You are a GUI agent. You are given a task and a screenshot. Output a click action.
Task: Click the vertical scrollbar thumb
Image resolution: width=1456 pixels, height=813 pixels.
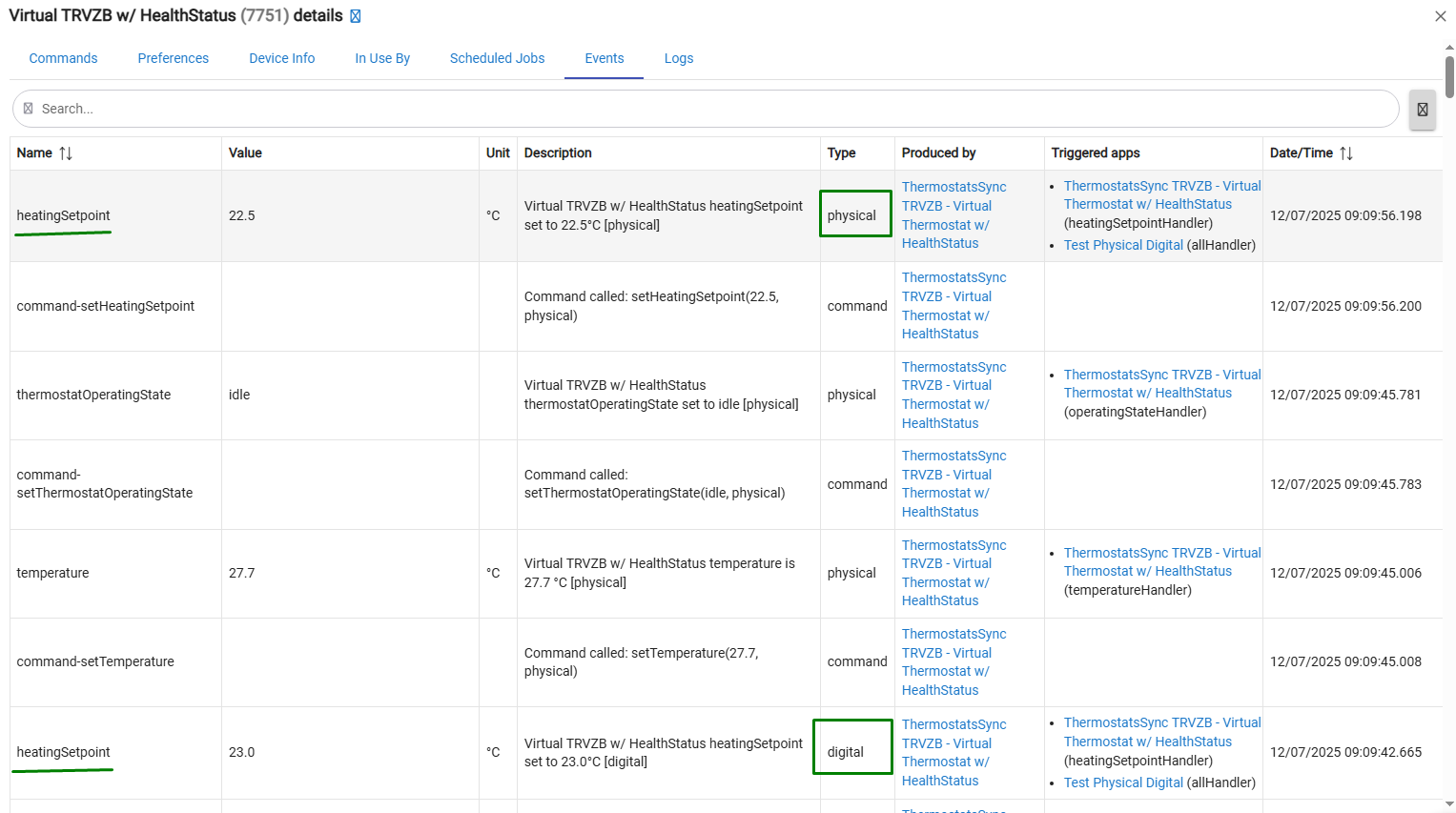coord(1449,76)
